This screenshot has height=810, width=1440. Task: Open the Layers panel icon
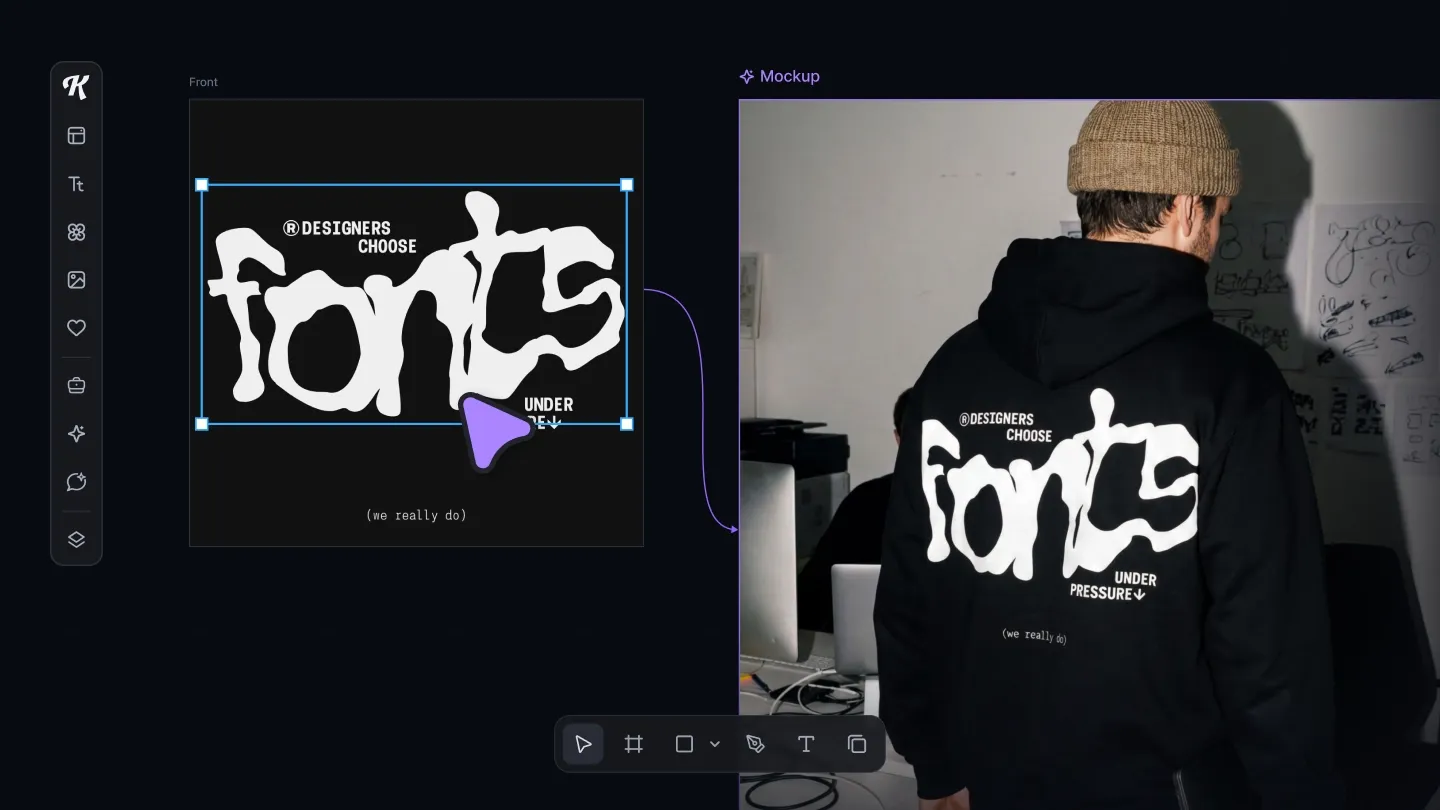76,539
